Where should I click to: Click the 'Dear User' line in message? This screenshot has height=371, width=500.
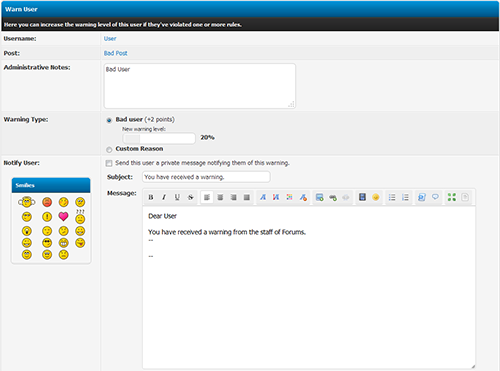click(x=162, y=216)
